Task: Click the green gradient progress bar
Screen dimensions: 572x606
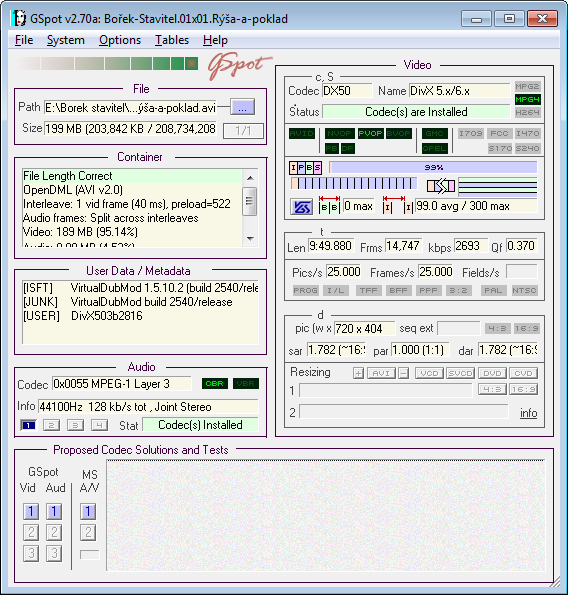Action: [x=107, y=63]
